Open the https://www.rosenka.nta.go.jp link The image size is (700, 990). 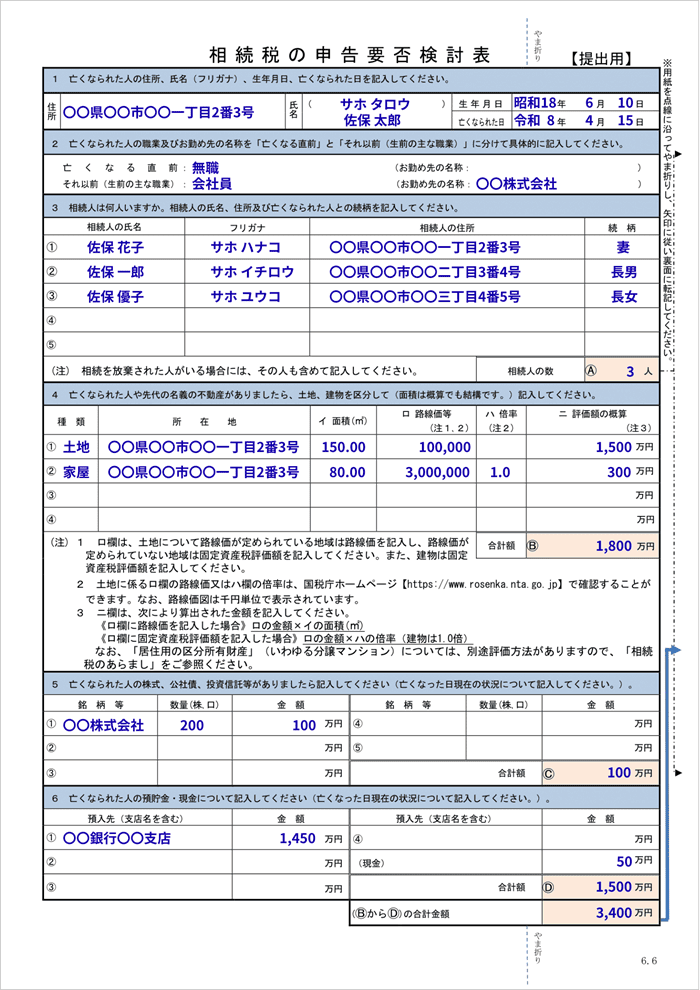(x=481, y=585)
